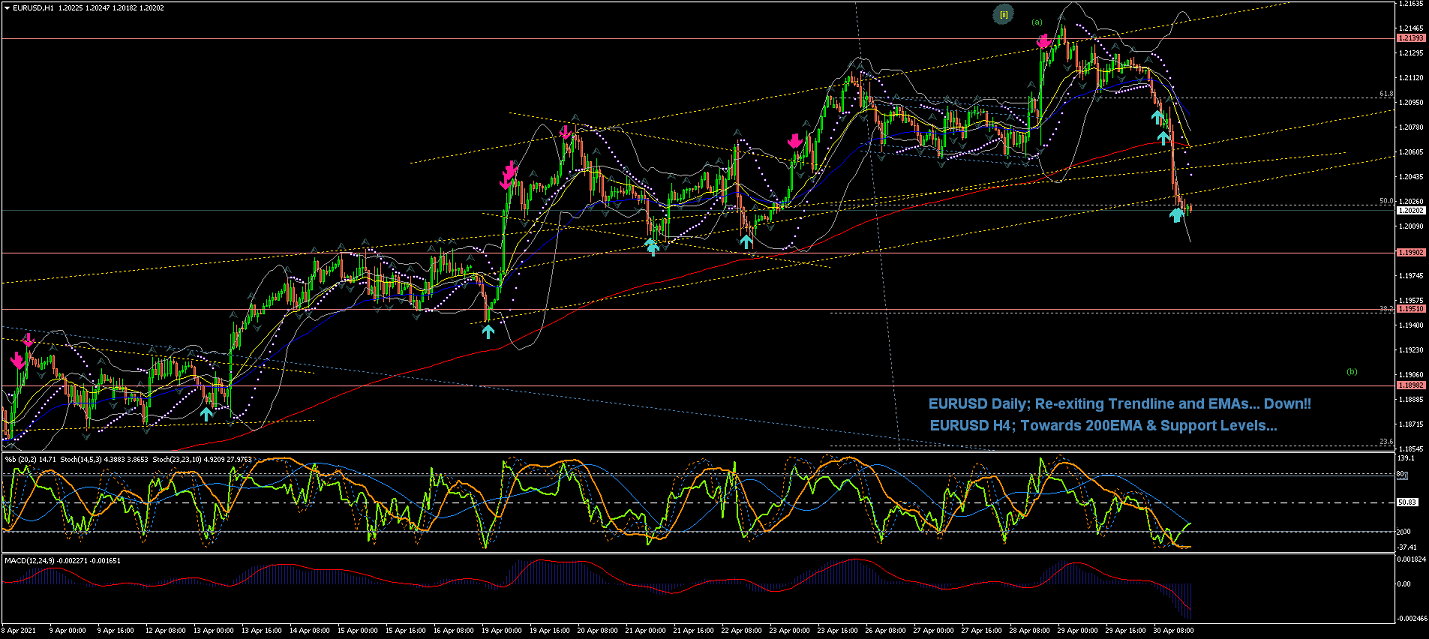Select the cyan up arrow below the 19 Apr low
The width and height of the screenshot is (1429, 639).
point(487,331)
